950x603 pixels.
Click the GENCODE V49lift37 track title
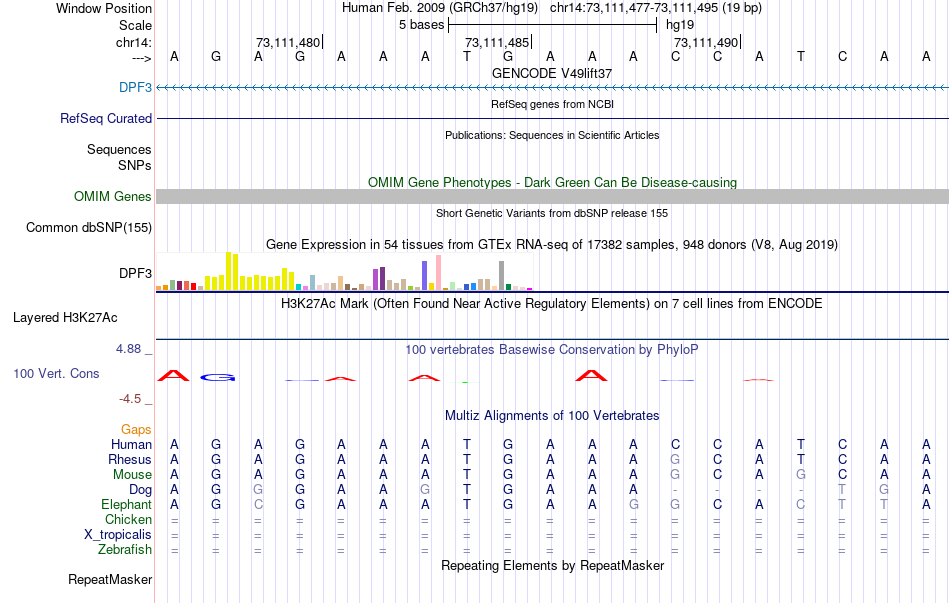tap(551, 73)
